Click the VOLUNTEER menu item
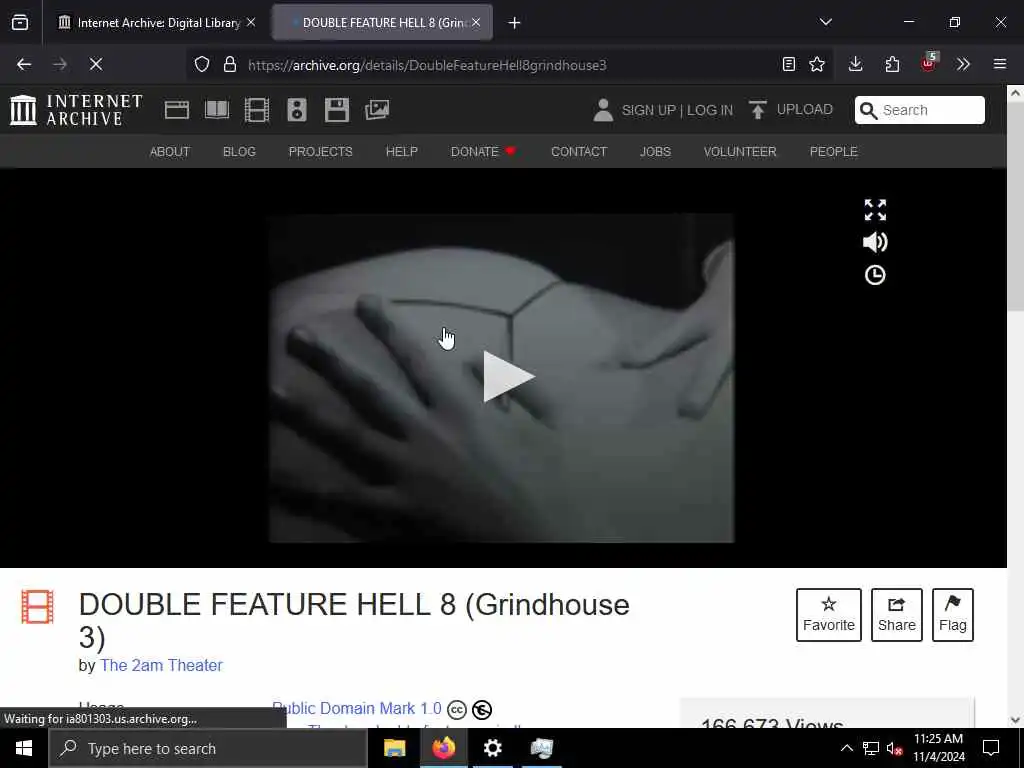 (740, 152)
